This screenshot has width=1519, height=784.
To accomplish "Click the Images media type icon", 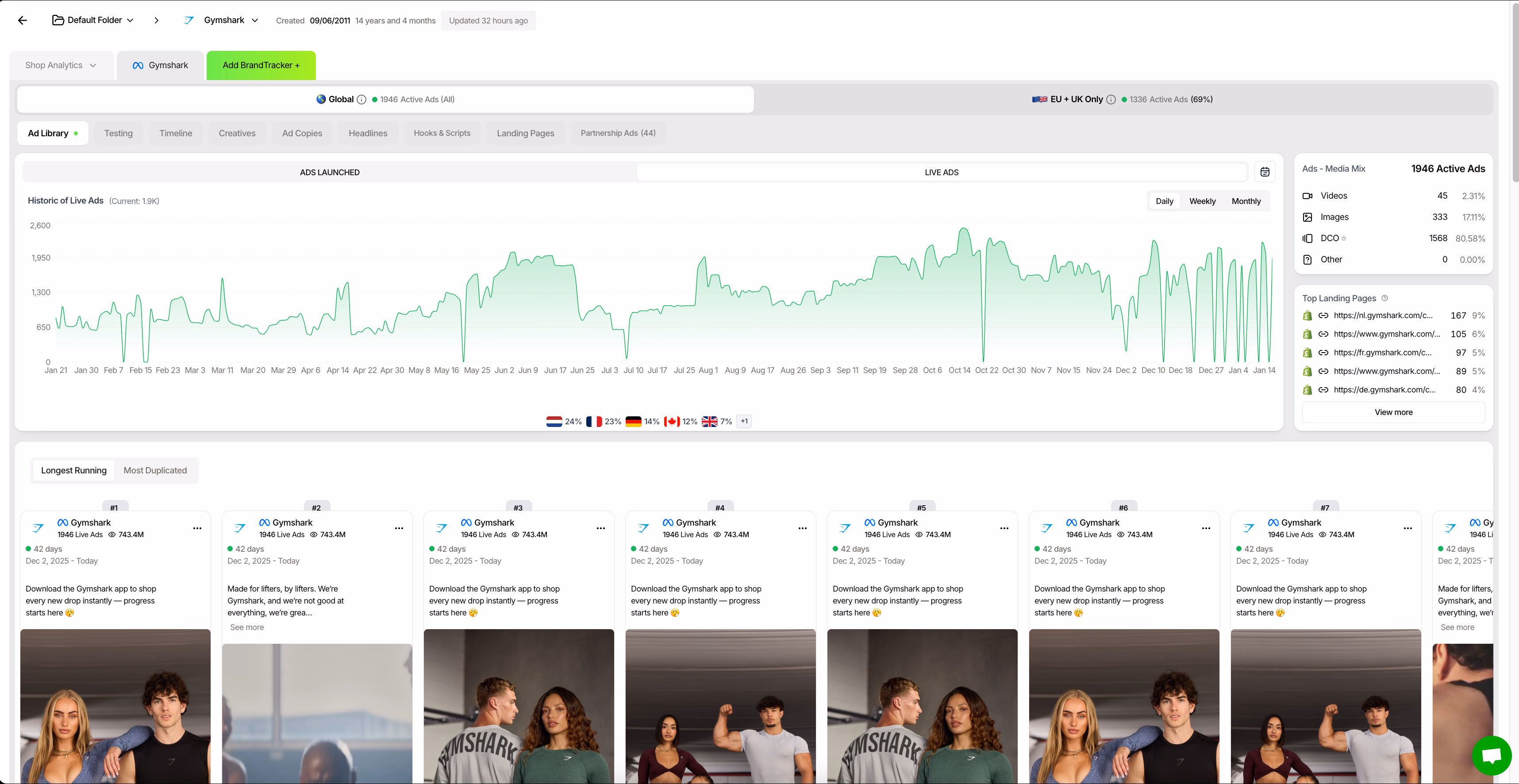I will [1308, 217].
